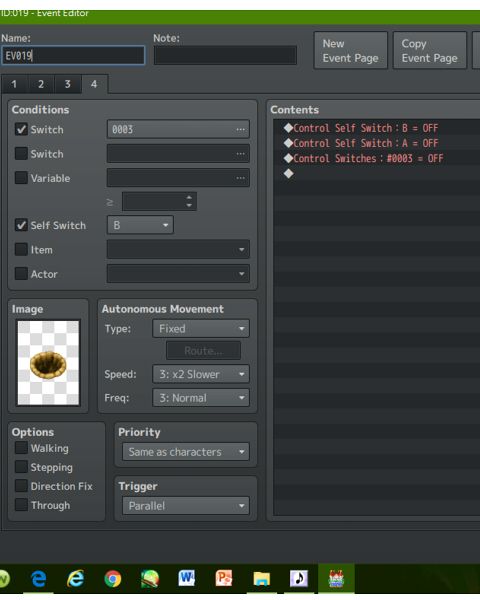The image size is (480, 600).
Task: Expand the Priority dropdown Same as characters
Action: (x=186, y=452)
